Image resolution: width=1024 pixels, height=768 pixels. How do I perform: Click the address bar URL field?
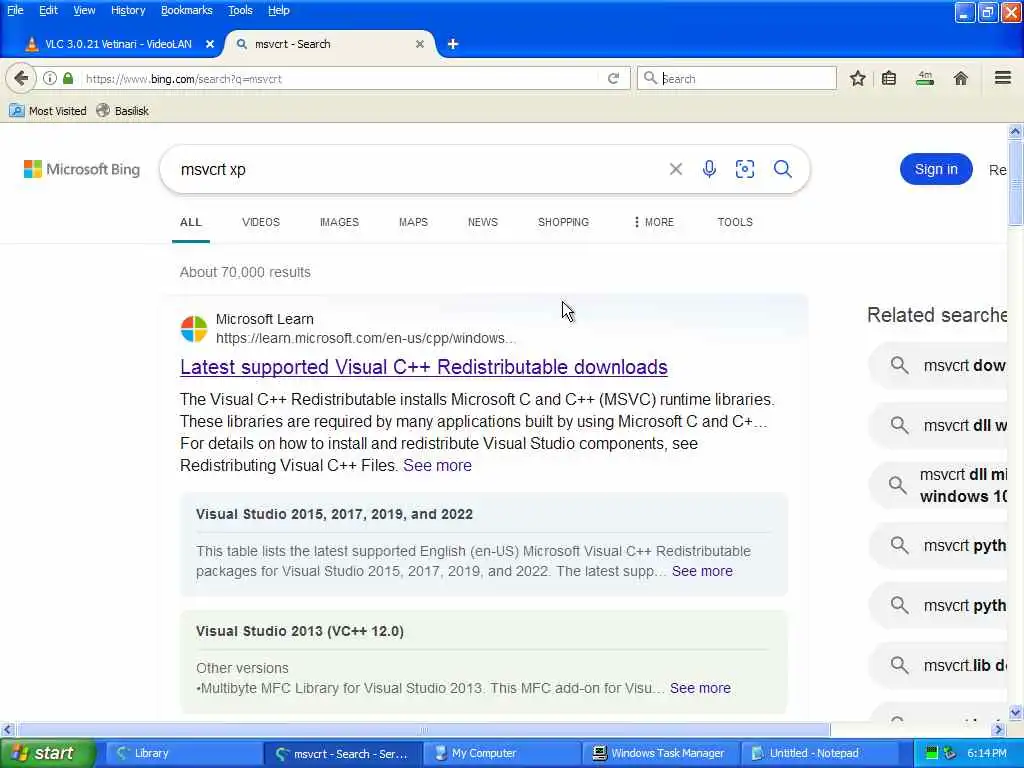click(x=340, y=78)
